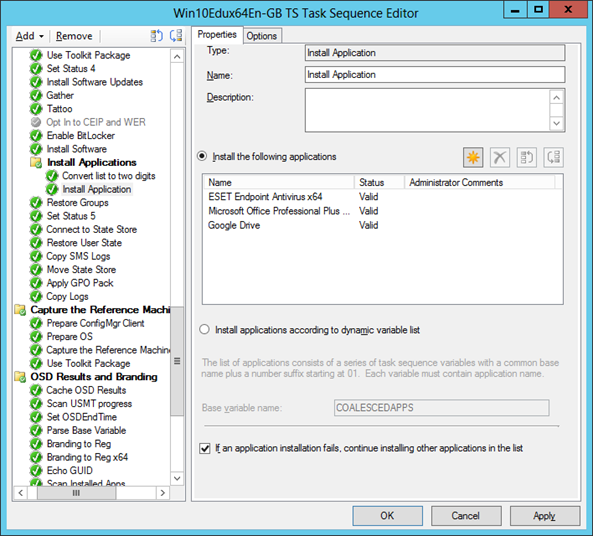Open the Add dropdown menu
This screenshot has height=536, width=593.
[x=29, y=36]
